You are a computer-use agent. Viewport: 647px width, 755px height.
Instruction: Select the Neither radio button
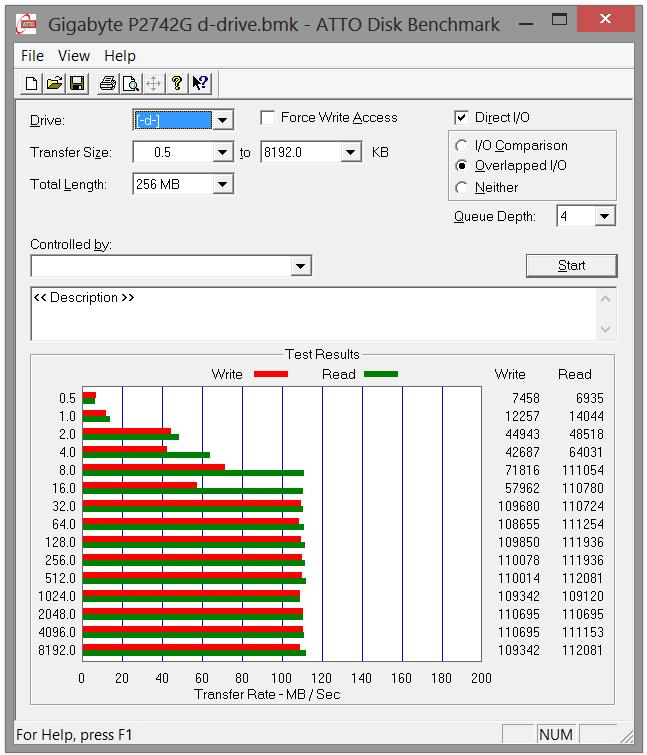(461, 187)
